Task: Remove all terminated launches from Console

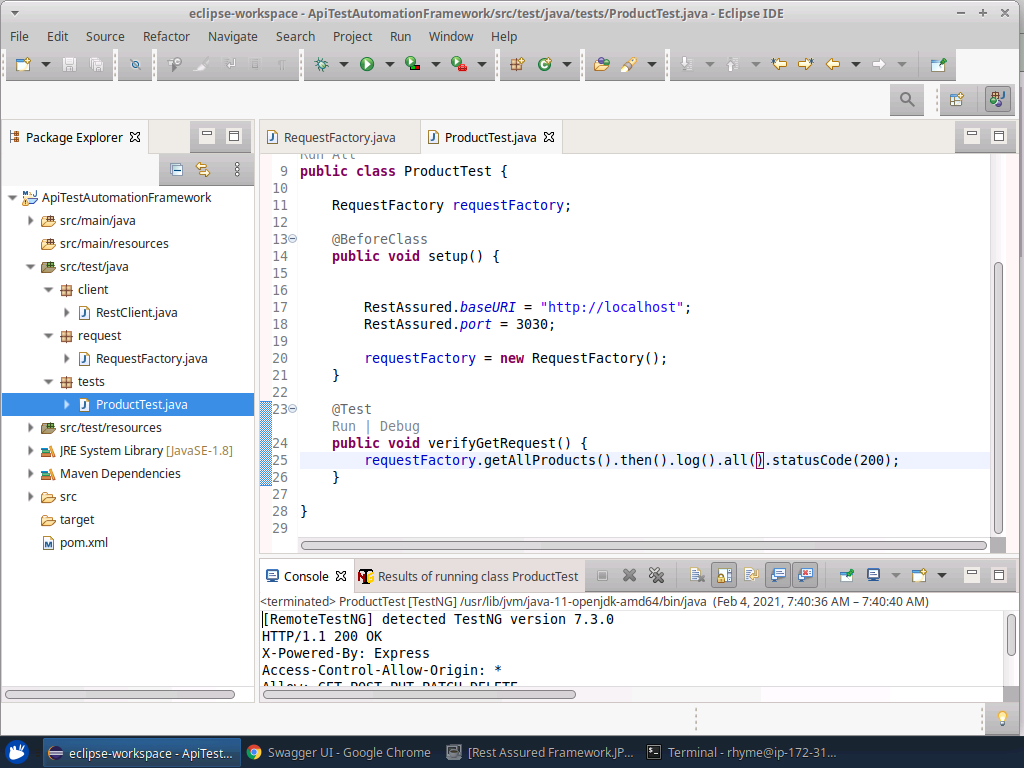Action: click(x=656, y=575)
